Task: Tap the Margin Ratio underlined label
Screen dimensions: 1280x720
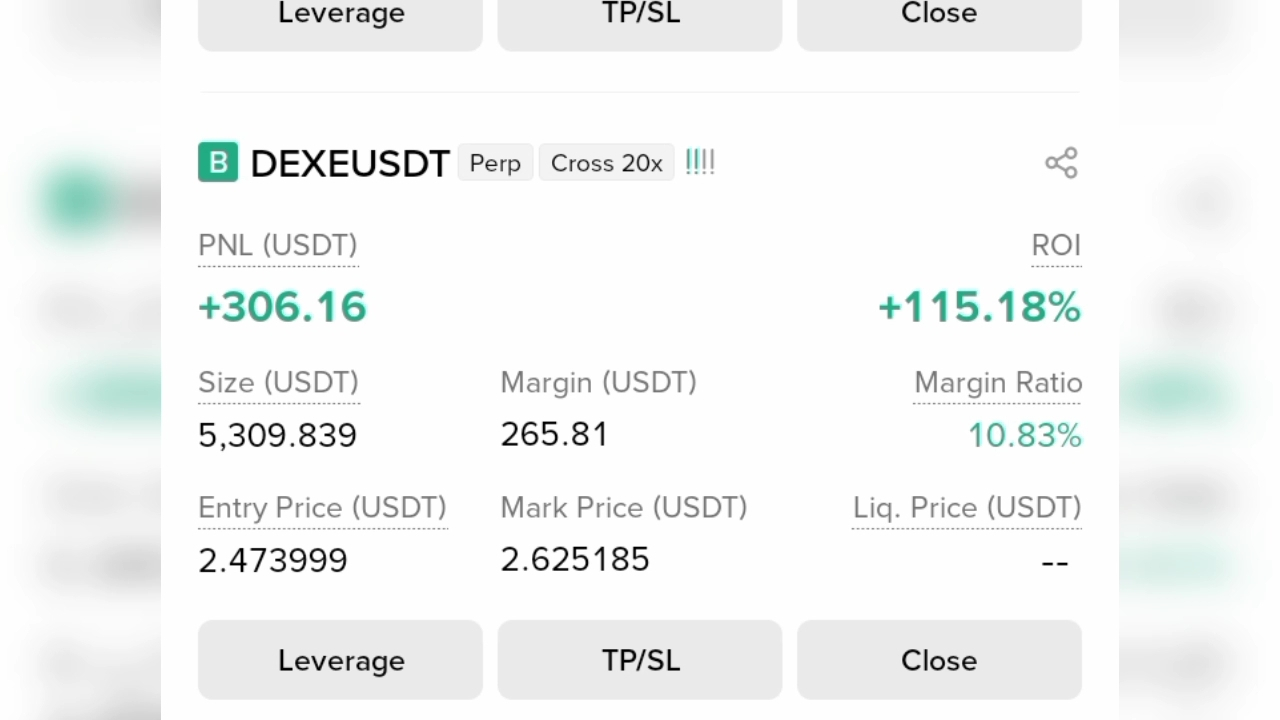Action: 998,383
